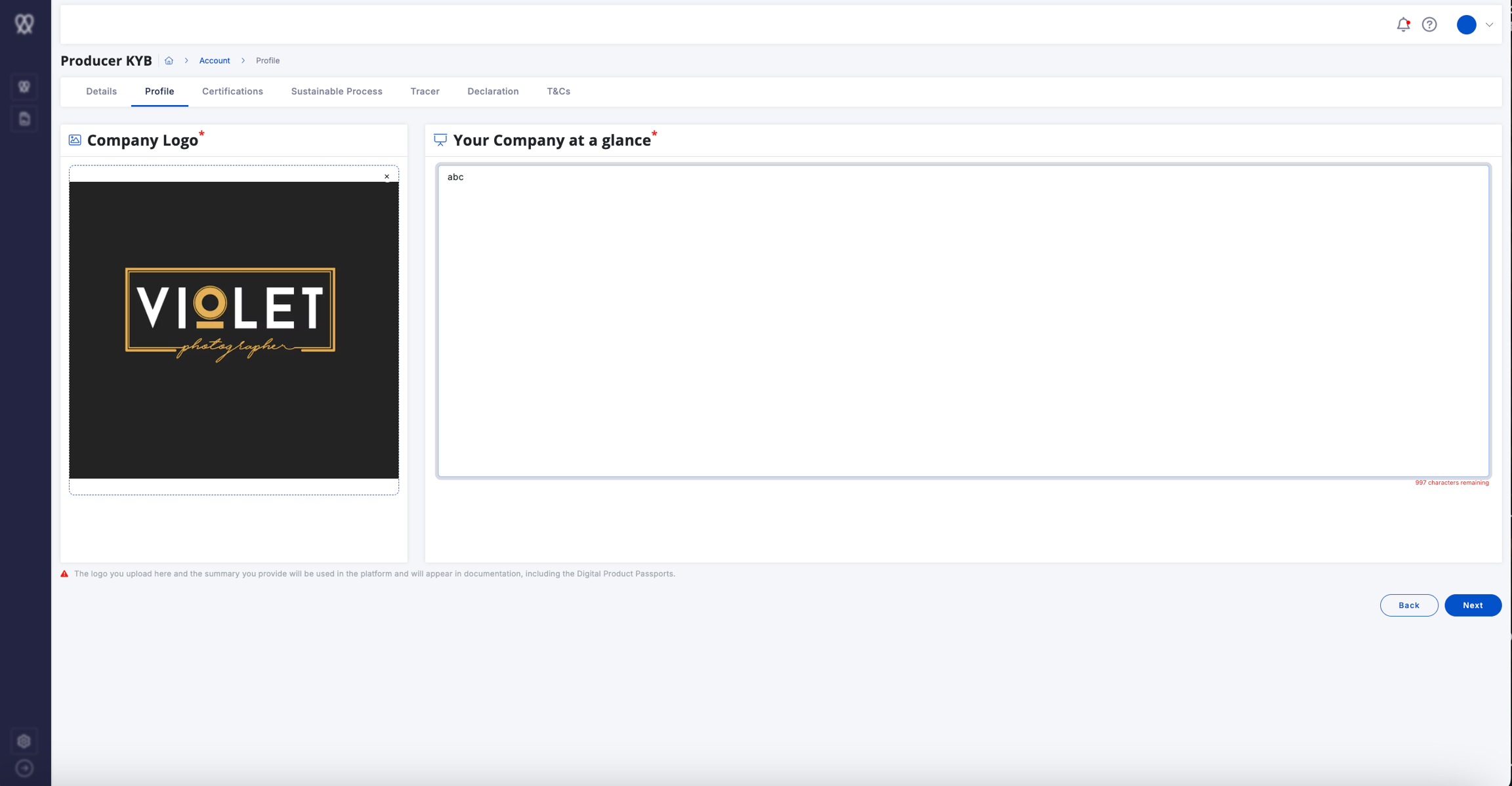
Task: Select the T&Cs tab
Action: pyautogui.click(x=558, y=91)
